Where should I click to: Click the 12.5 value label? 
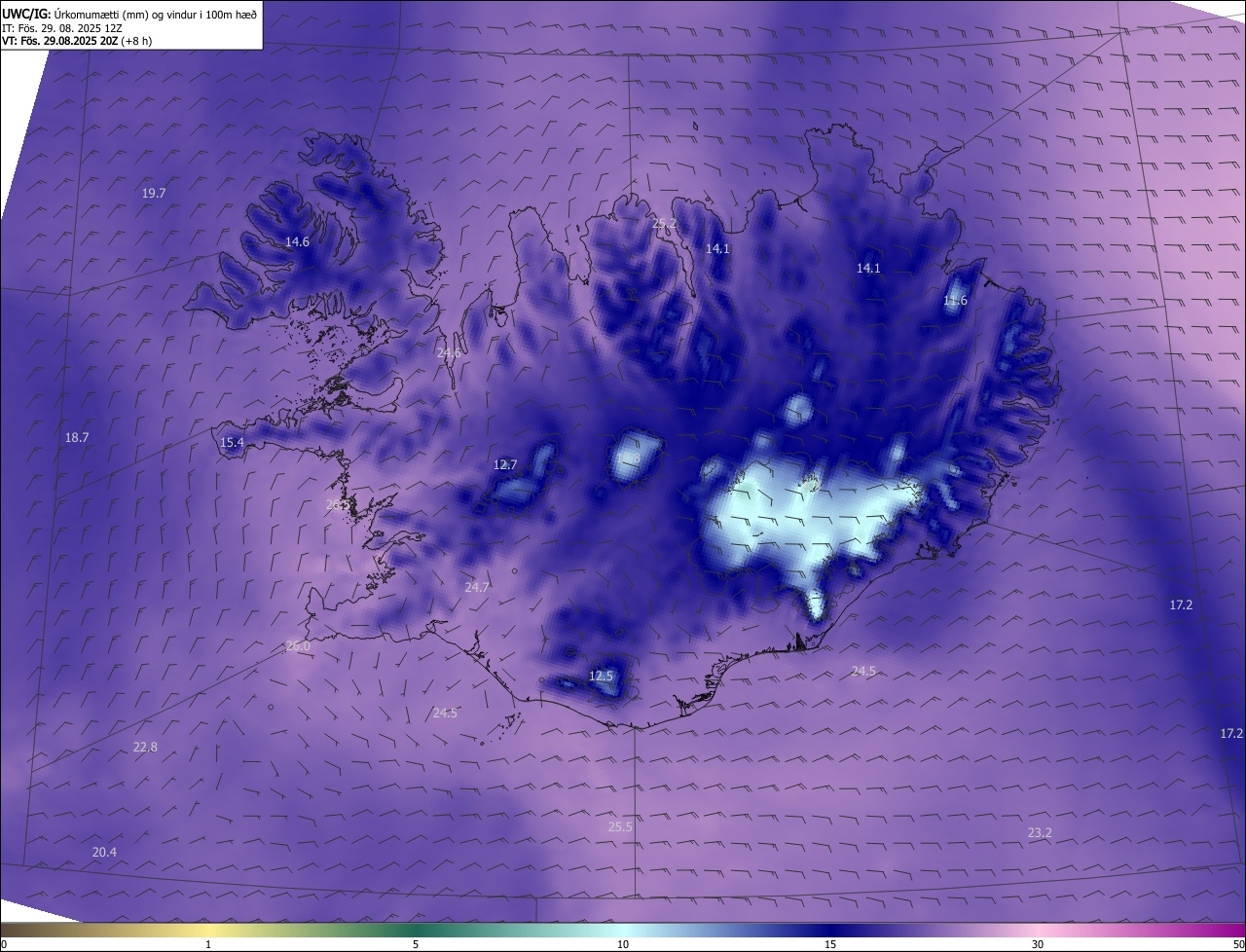[x=602, y=677]
